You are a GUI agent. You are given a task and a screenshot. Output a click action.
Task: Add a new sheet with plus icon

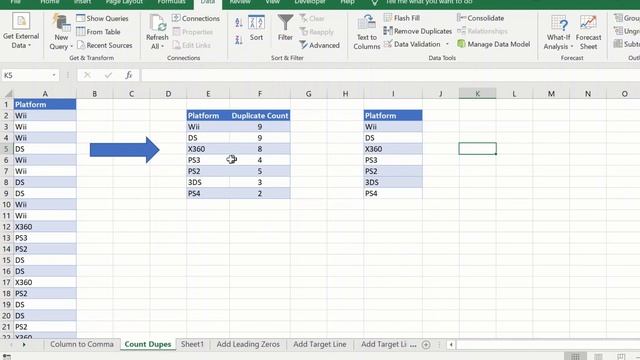coord(426,345)
